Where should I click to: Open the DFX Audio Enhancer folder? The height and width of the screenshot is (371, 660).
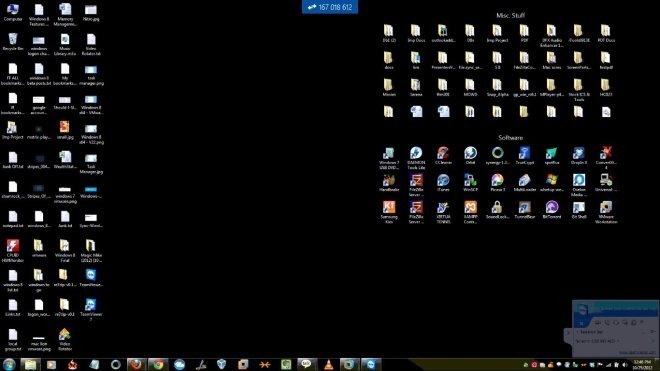pyautogui.click(x=551, y=36)
